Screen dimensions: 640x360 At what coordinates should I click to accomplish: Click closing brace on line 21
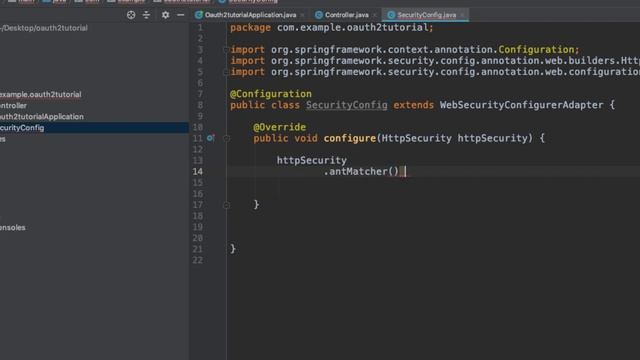pyautogui.click(x=233, y=249)
